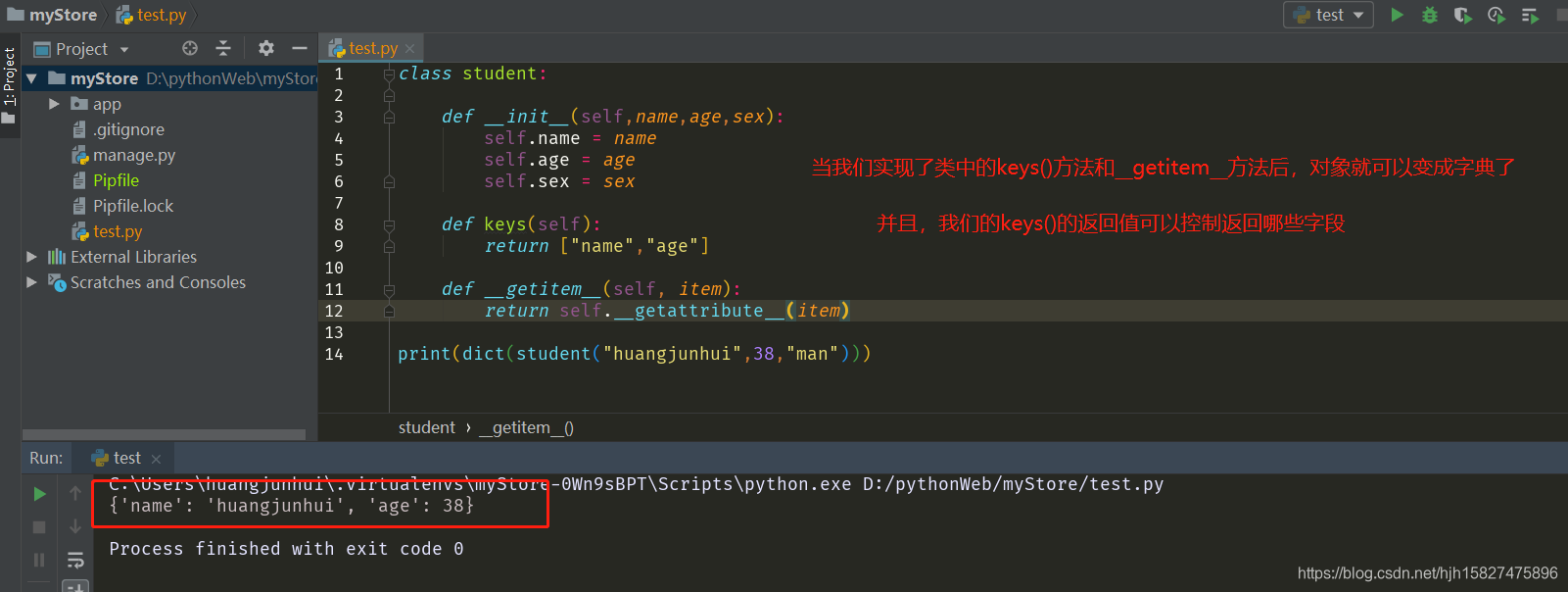Click the self.name = name line
Screen dimensions: 1568x592
click(x=570, y=138)
